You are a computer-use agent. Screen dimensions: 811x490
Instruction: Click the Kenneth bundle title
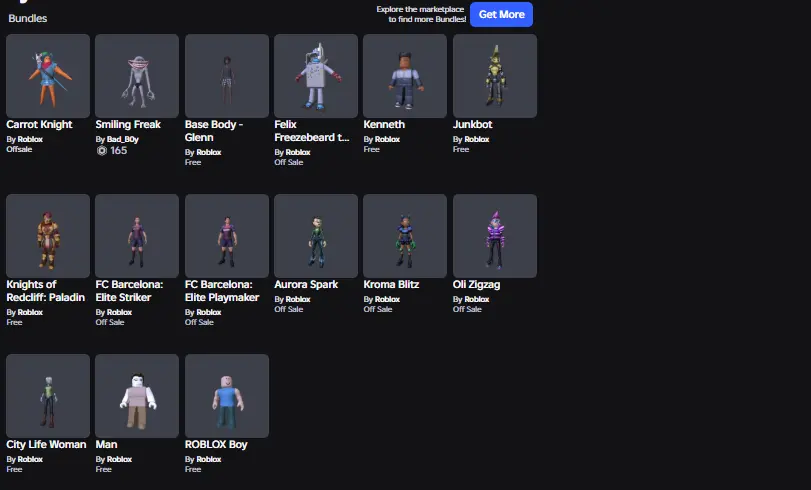pos(384,125)
